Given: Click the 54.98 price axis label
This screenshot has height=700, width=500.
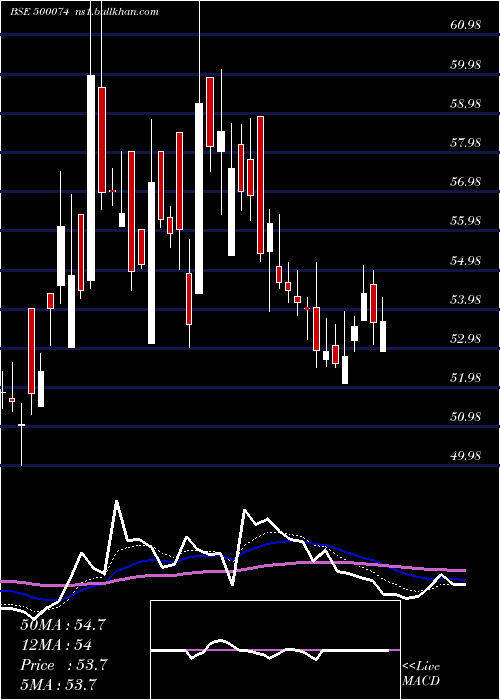Looking at the screenshot, I should [x=466, y=260].
